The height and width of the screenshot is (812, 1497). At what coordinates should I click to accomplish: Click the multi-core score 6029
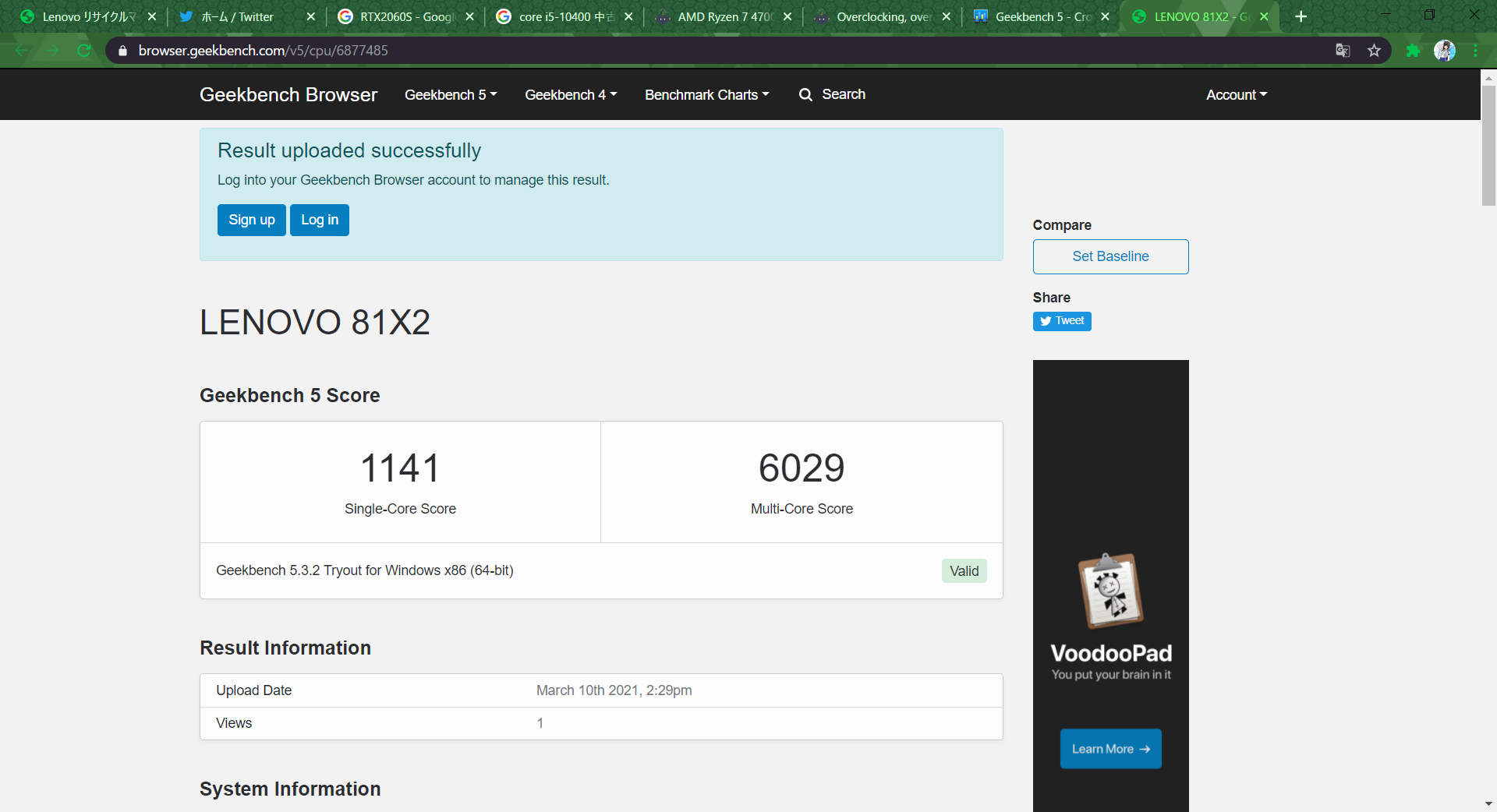click(802, 468)
